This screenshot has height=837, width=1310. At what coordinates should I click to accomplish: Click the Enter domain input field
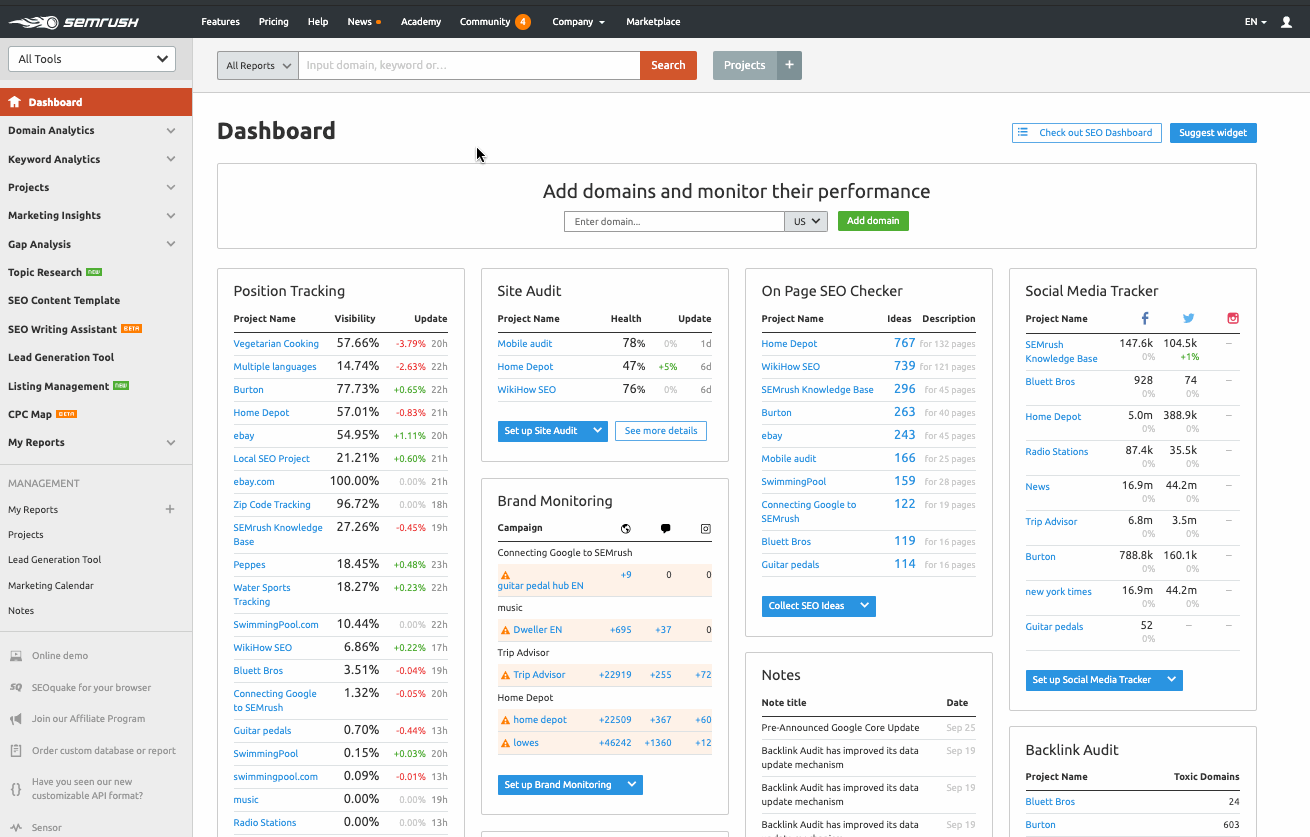(673, 221)
